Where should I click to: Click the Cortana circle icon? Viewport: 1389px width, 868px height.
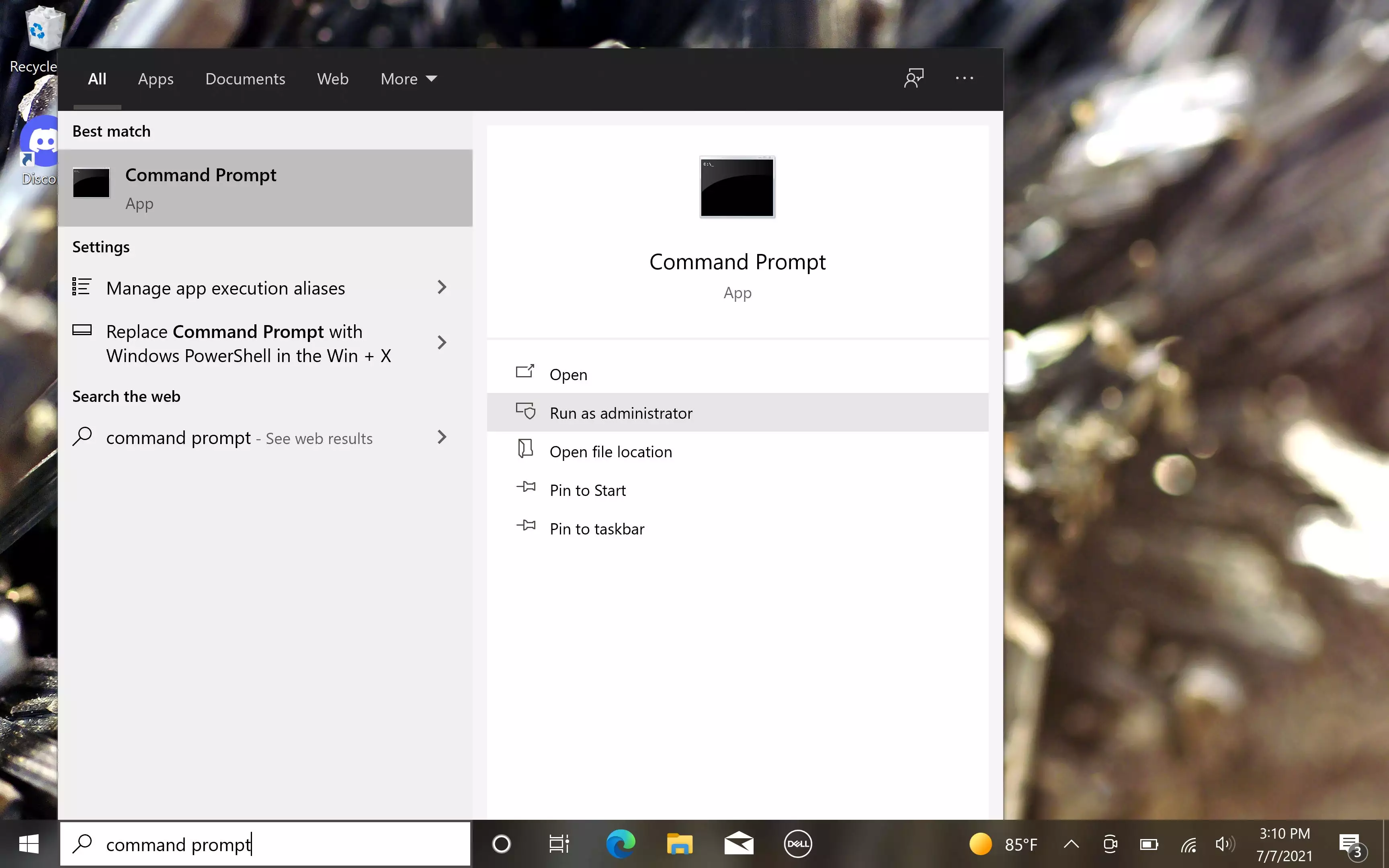click(x=501, y=844)
